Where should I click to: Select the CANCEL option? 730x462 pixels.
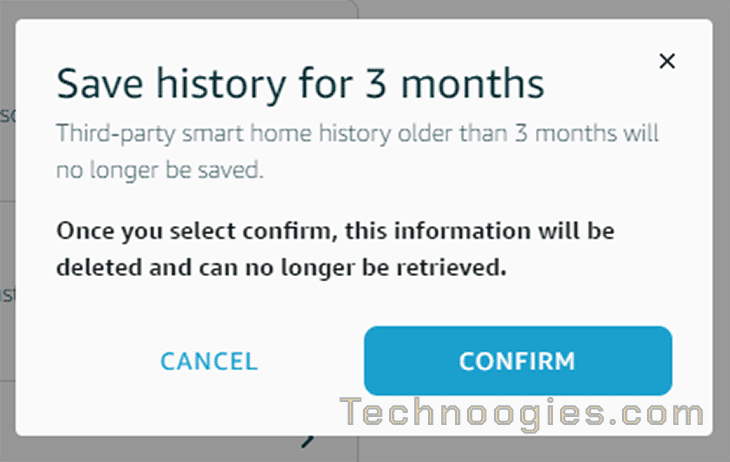[209, 361]
